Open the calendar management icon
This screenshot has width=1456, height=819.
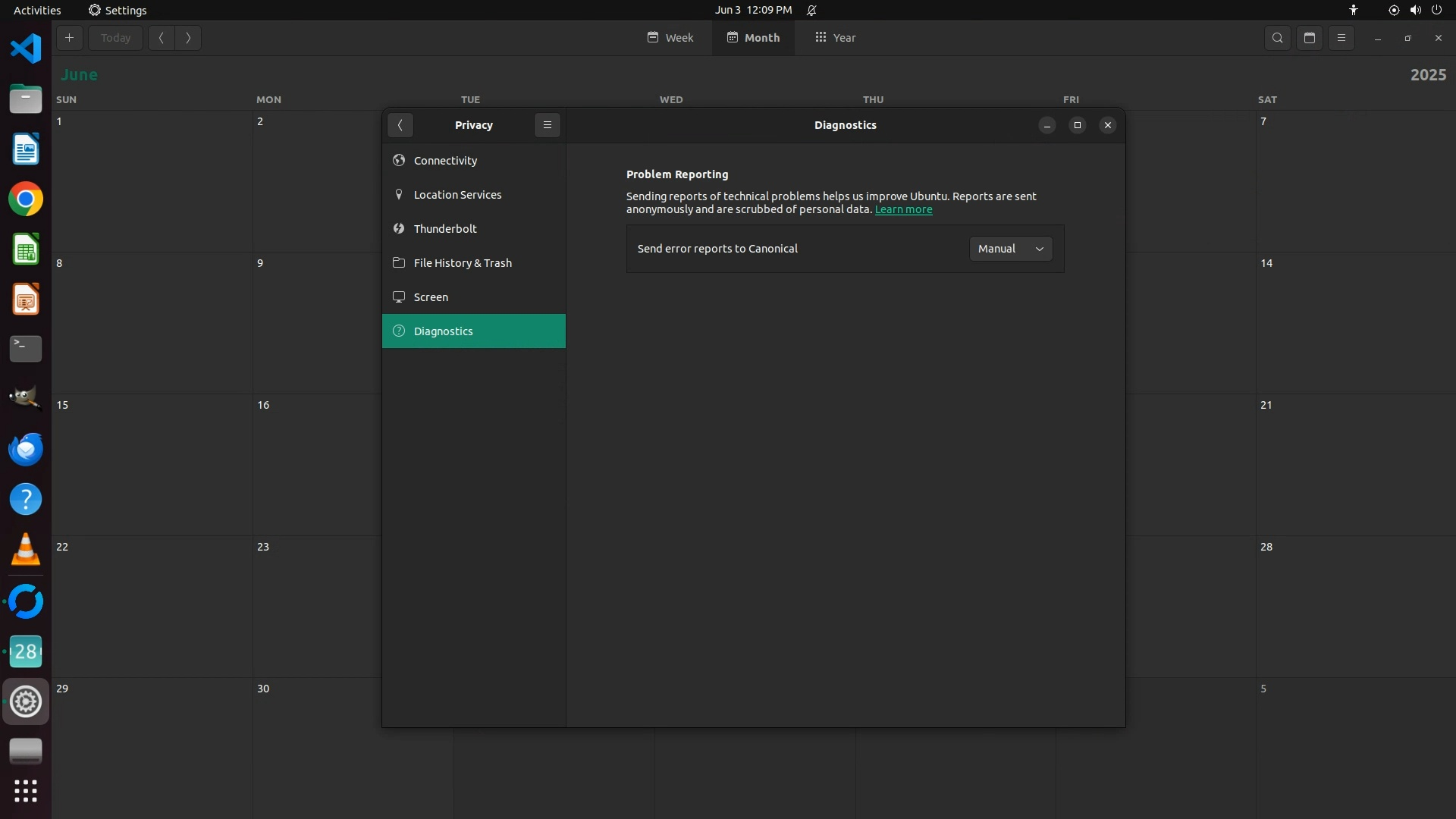1309,38
